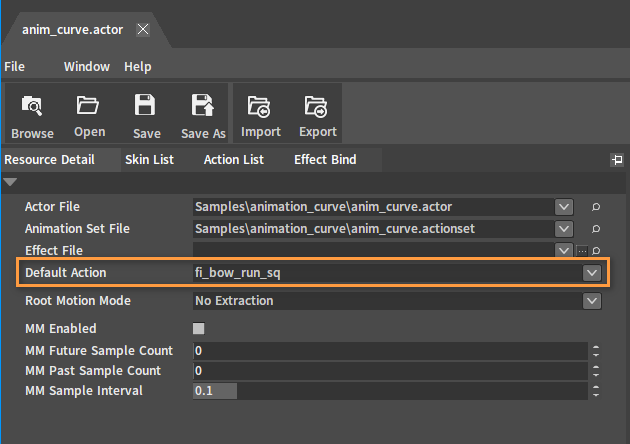
Task: Save the actor with the Save icon
Action: [x=145, y=105]
